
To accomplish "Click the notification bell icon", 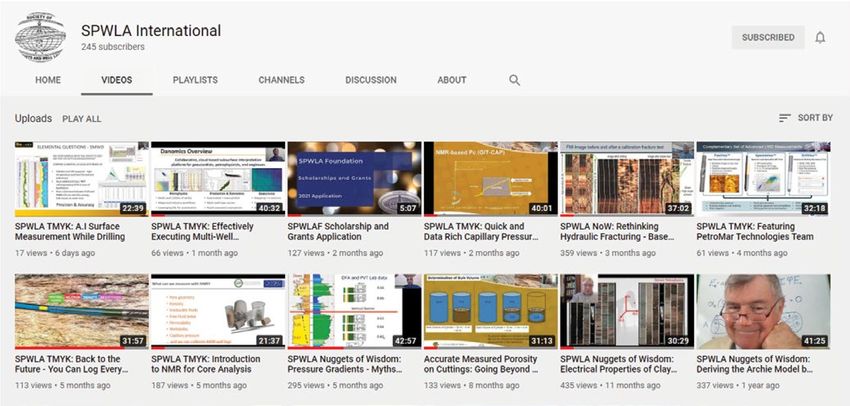I will click(820, 37).
